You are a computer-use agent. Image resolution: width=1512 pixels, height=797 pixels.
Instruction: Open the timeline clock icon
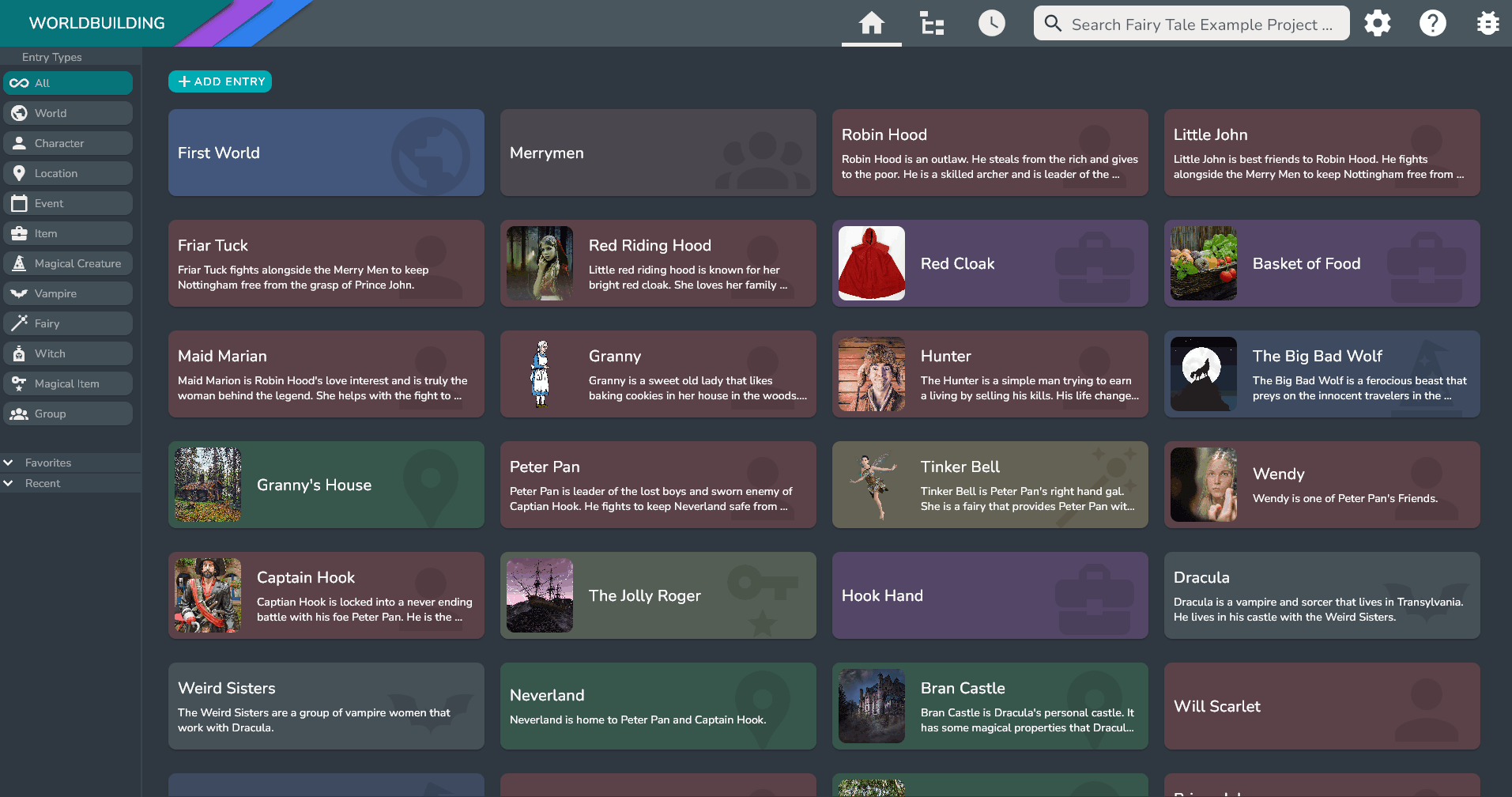click(992, 23)
